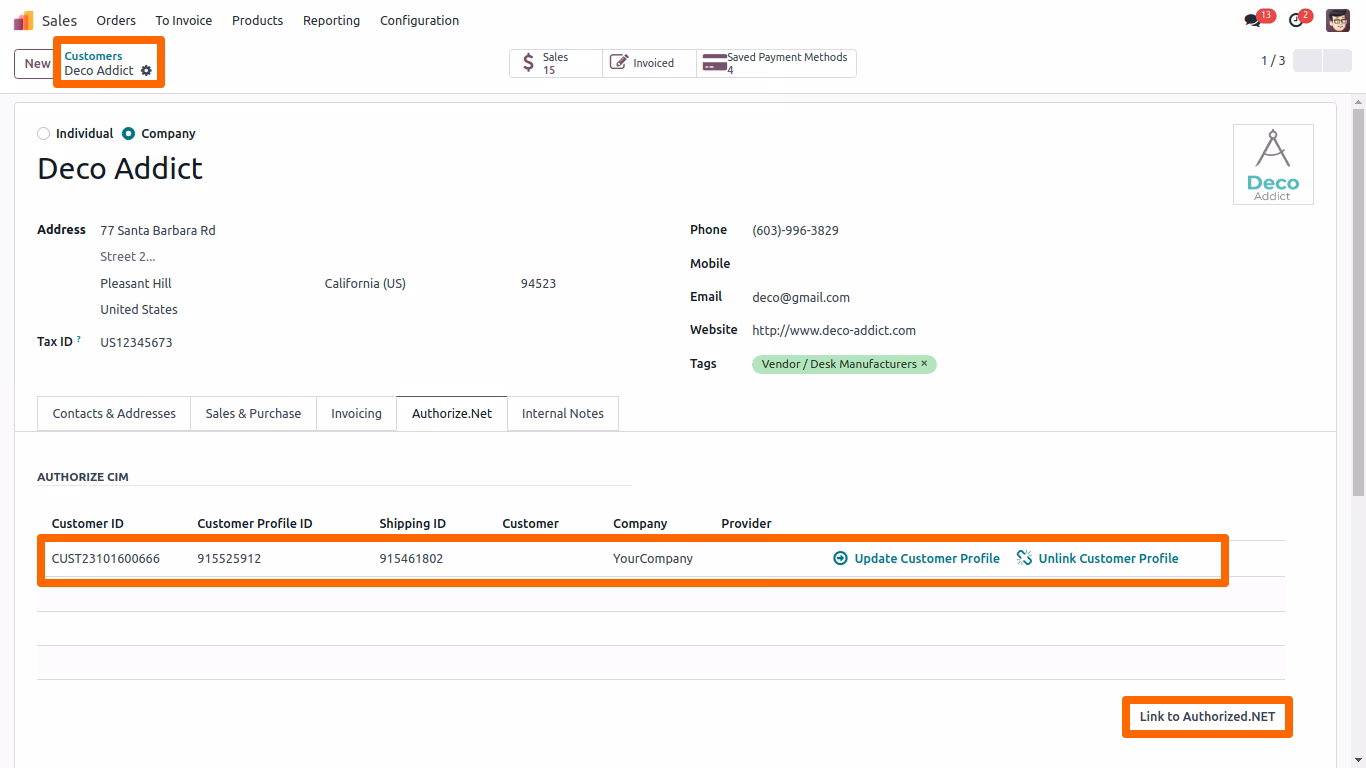The height and width of the screenshot is (768, 1366).
Task: Open the Deco Addict company logo image
Action: [1273, 164]
